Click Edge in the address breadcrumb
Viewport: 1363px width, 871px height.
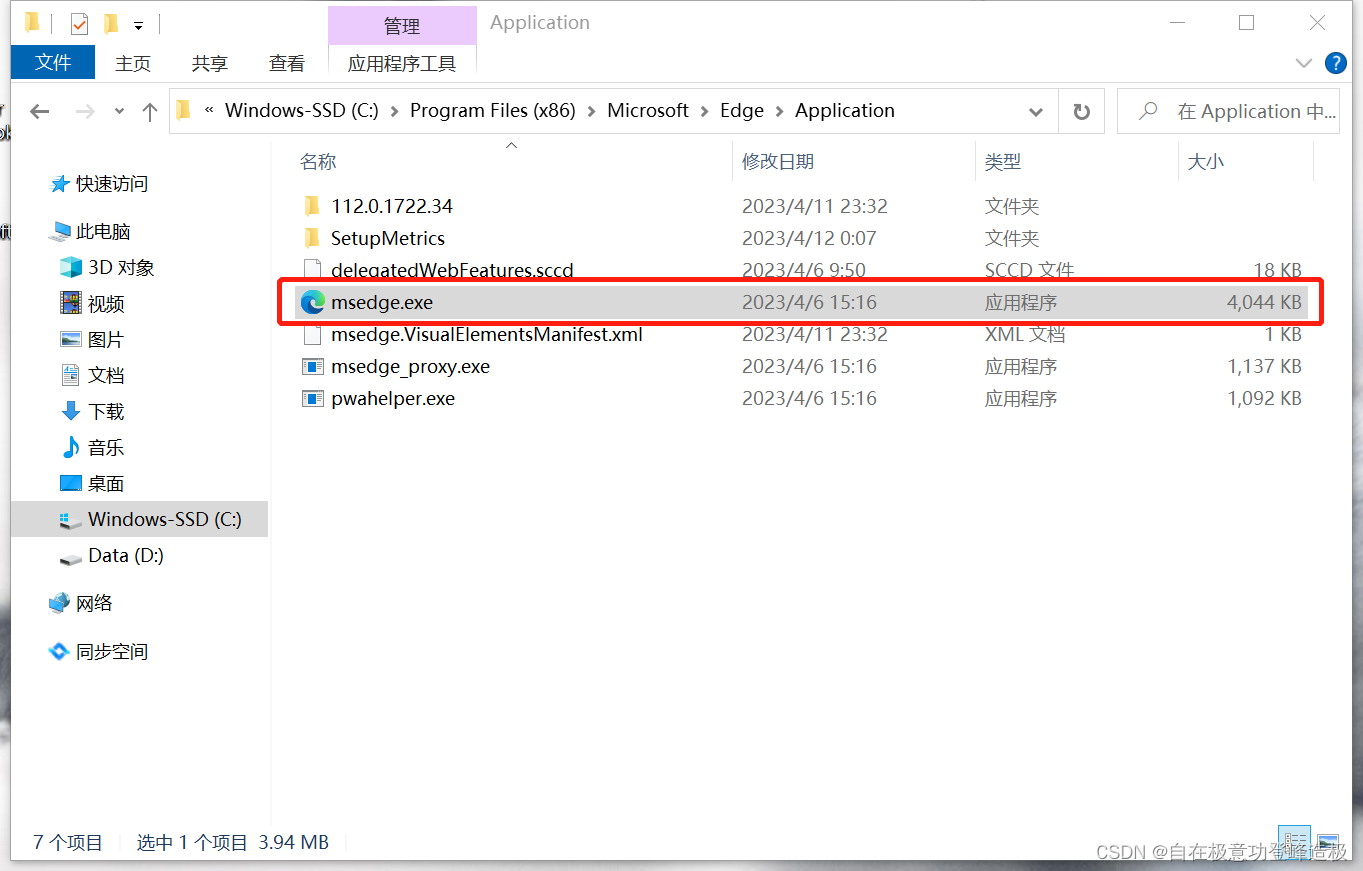pos(742,111)
